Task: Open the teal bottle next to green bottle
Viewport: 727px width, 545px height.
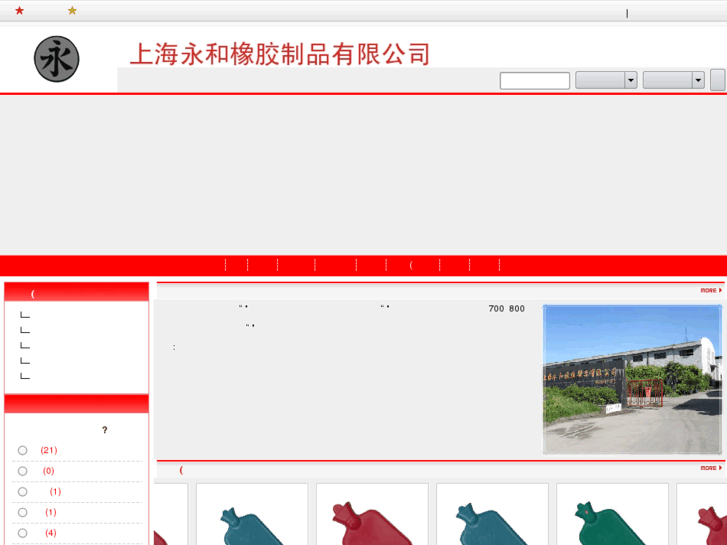Action: pyautogui.click(x=492, y=514)
